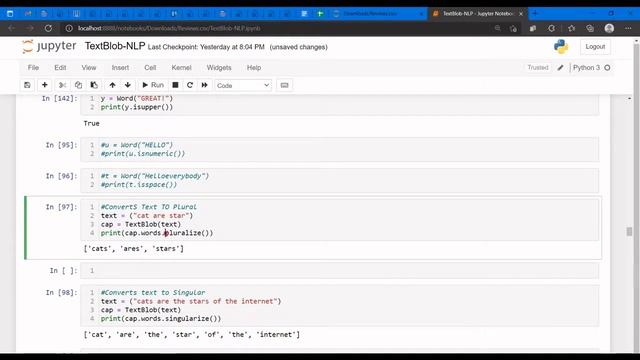Insert a cell below with the plus icon
The width and height of the screenshot is (640, 360).
click(44, 85)
